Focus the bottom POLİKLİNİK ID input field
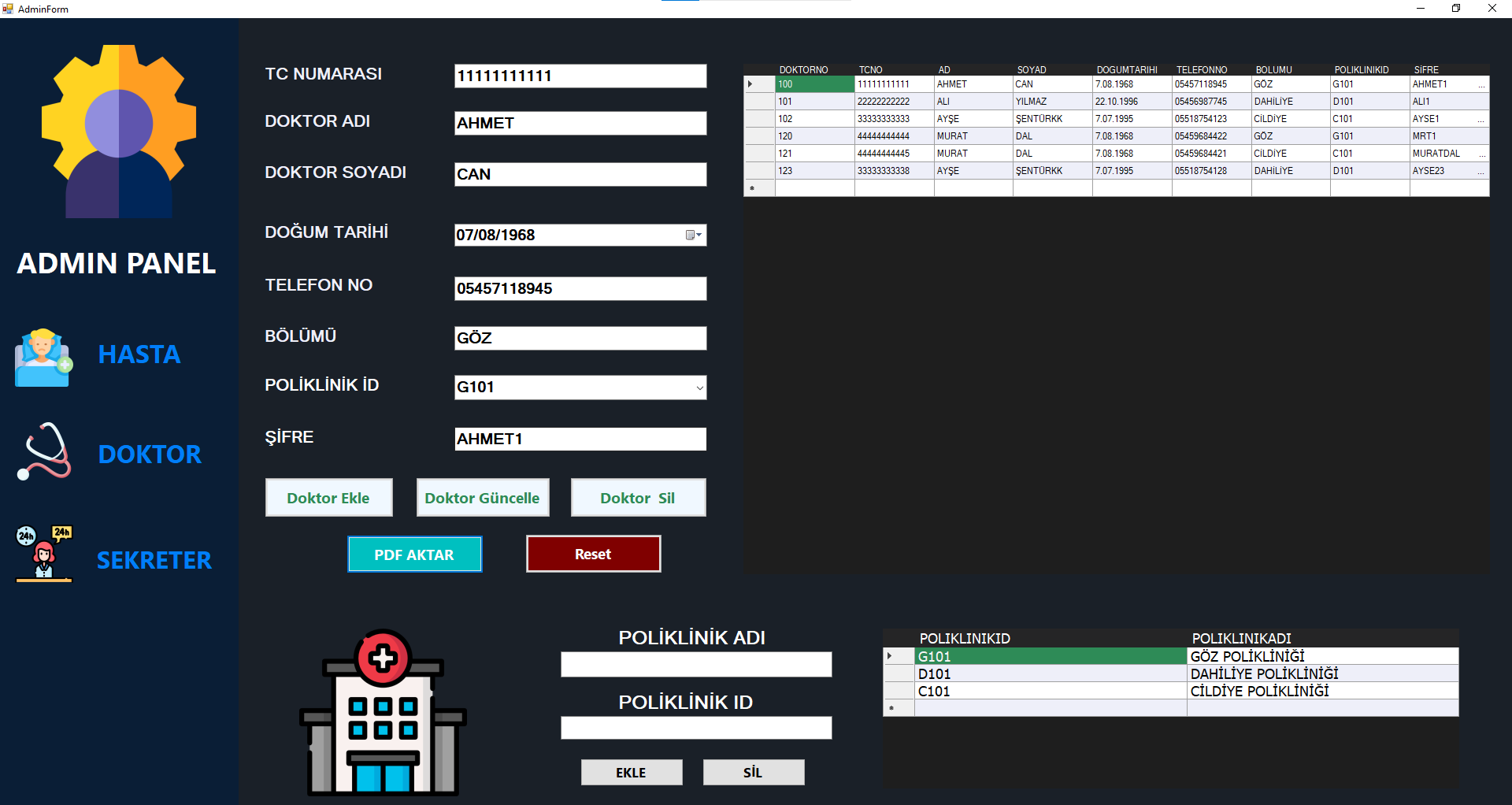This screenshot has width=1512, height=805. point(696,728)
